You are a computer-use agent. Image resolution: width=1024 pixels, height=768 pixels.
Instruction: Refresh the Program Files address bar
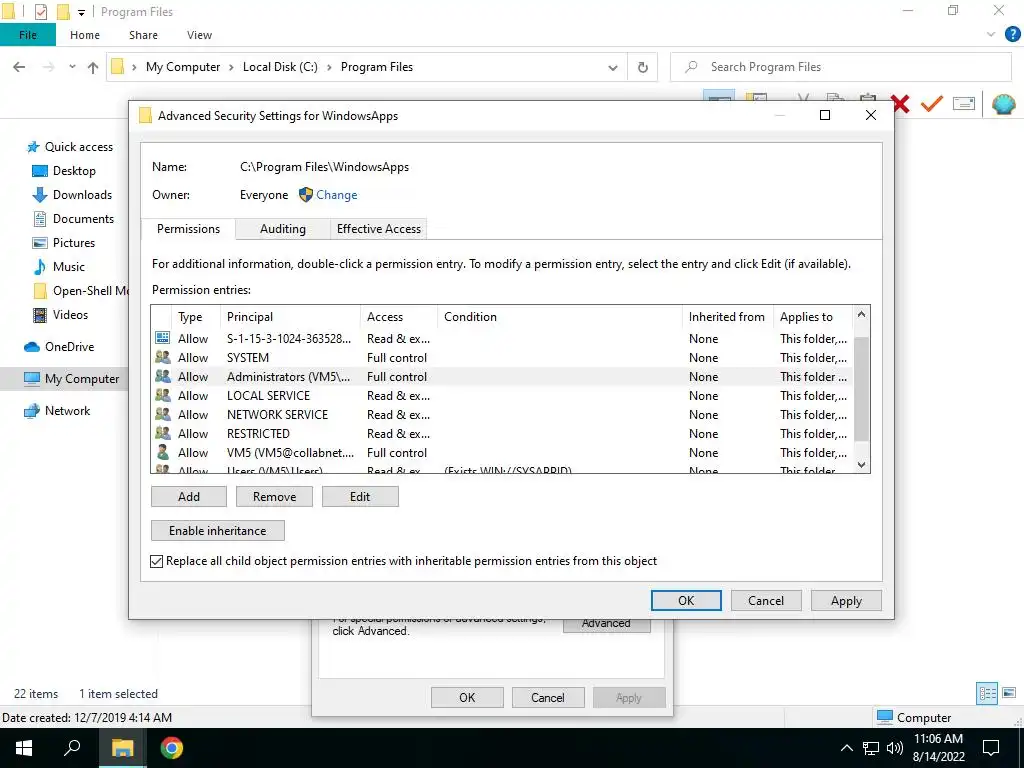643,67
